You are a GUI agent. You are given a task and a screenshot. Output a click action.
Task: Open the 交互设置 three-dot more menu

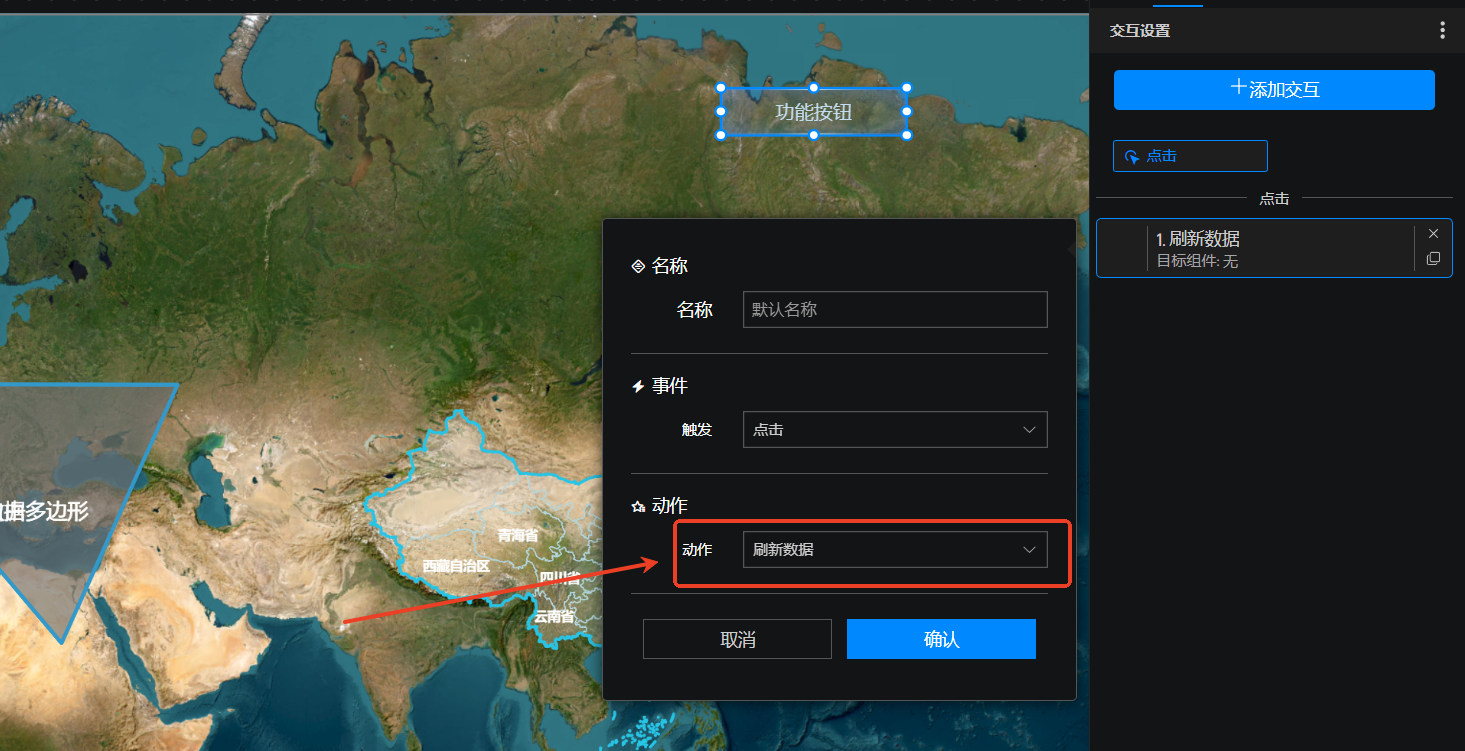click(x=1442, y=30)
